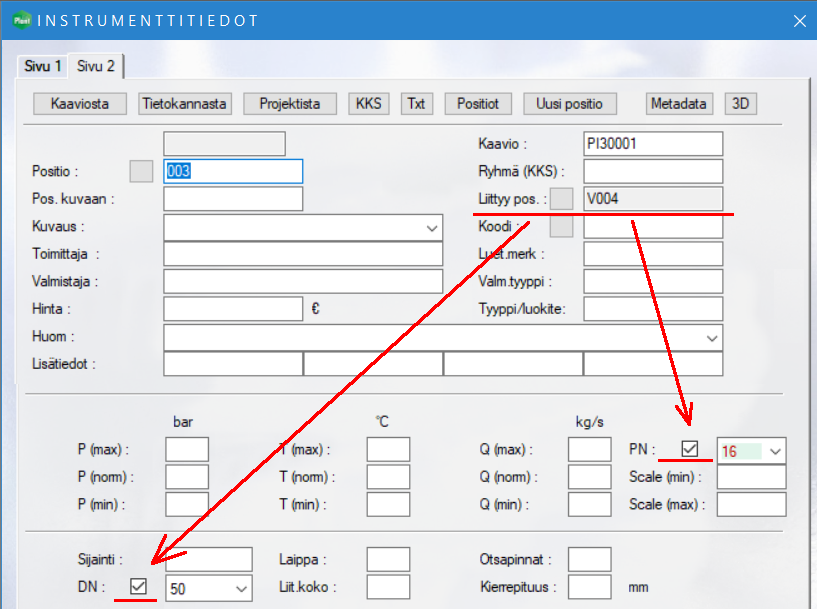Click the P (min) input field

point(187,505)
